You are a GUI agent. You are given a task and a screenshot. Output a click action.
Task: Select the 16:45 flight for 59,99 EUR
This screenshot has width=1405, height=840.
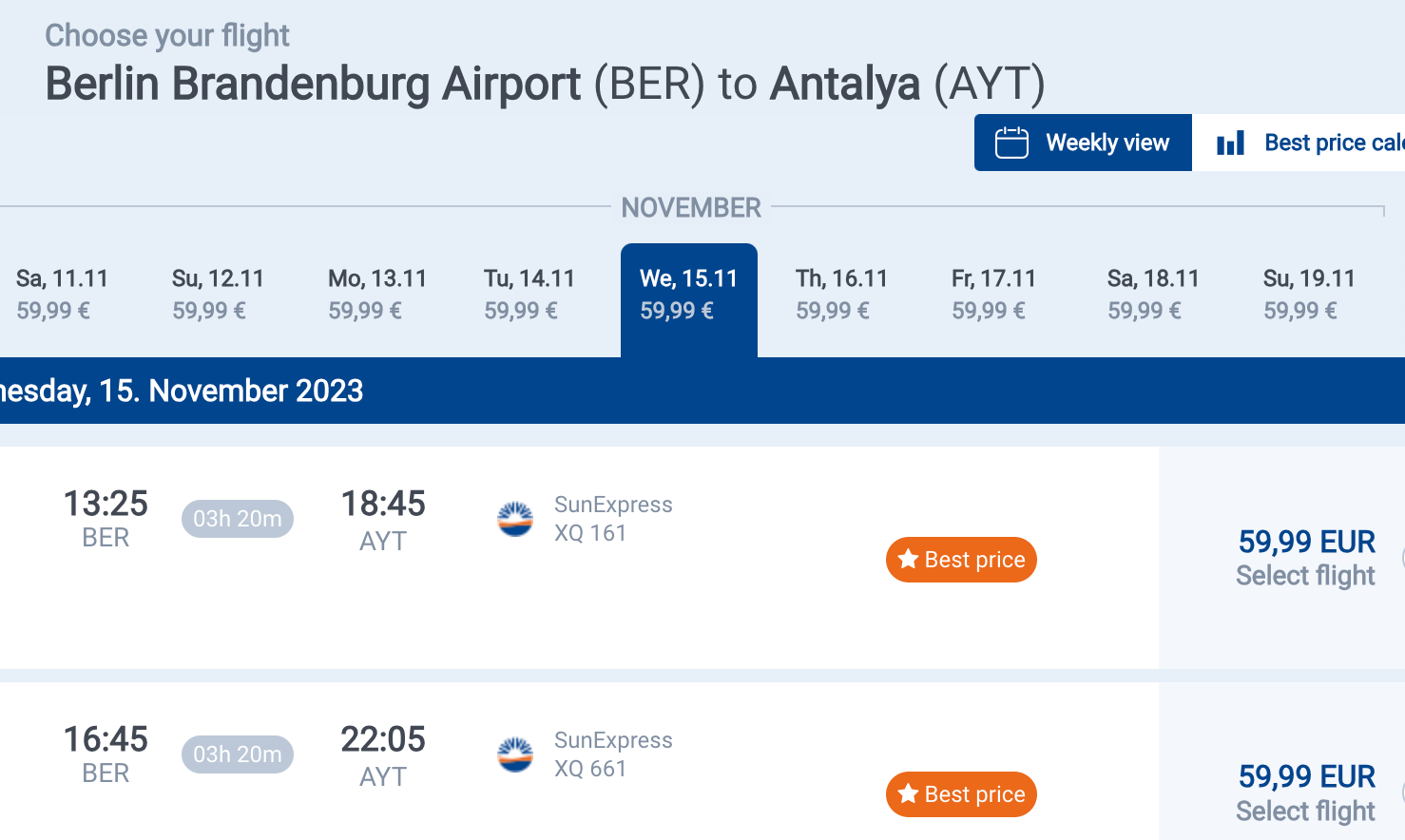(x=1305, y=793)
